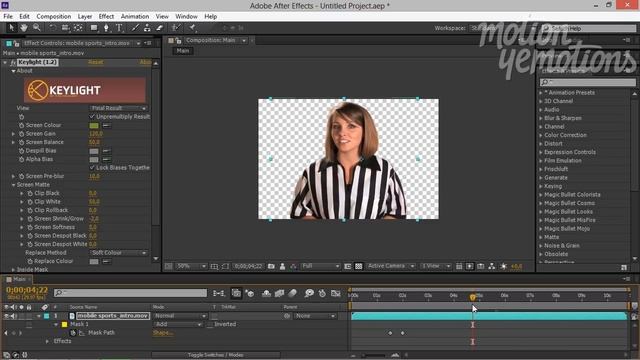Open grid and guide options icon
Viewport: 640px width, 360px height.
coord(214,267)
